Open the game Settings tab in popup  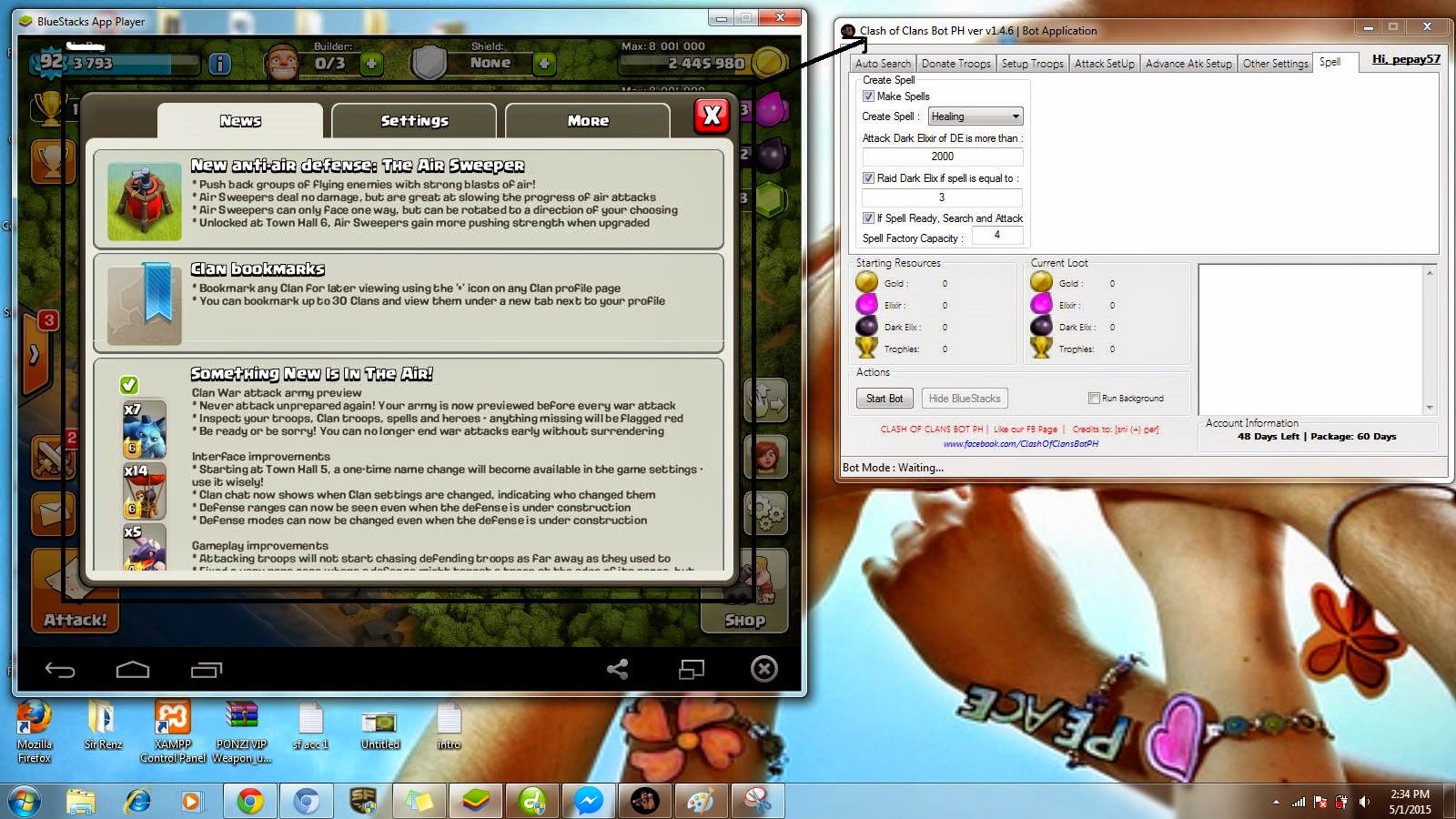pos(414,120)
